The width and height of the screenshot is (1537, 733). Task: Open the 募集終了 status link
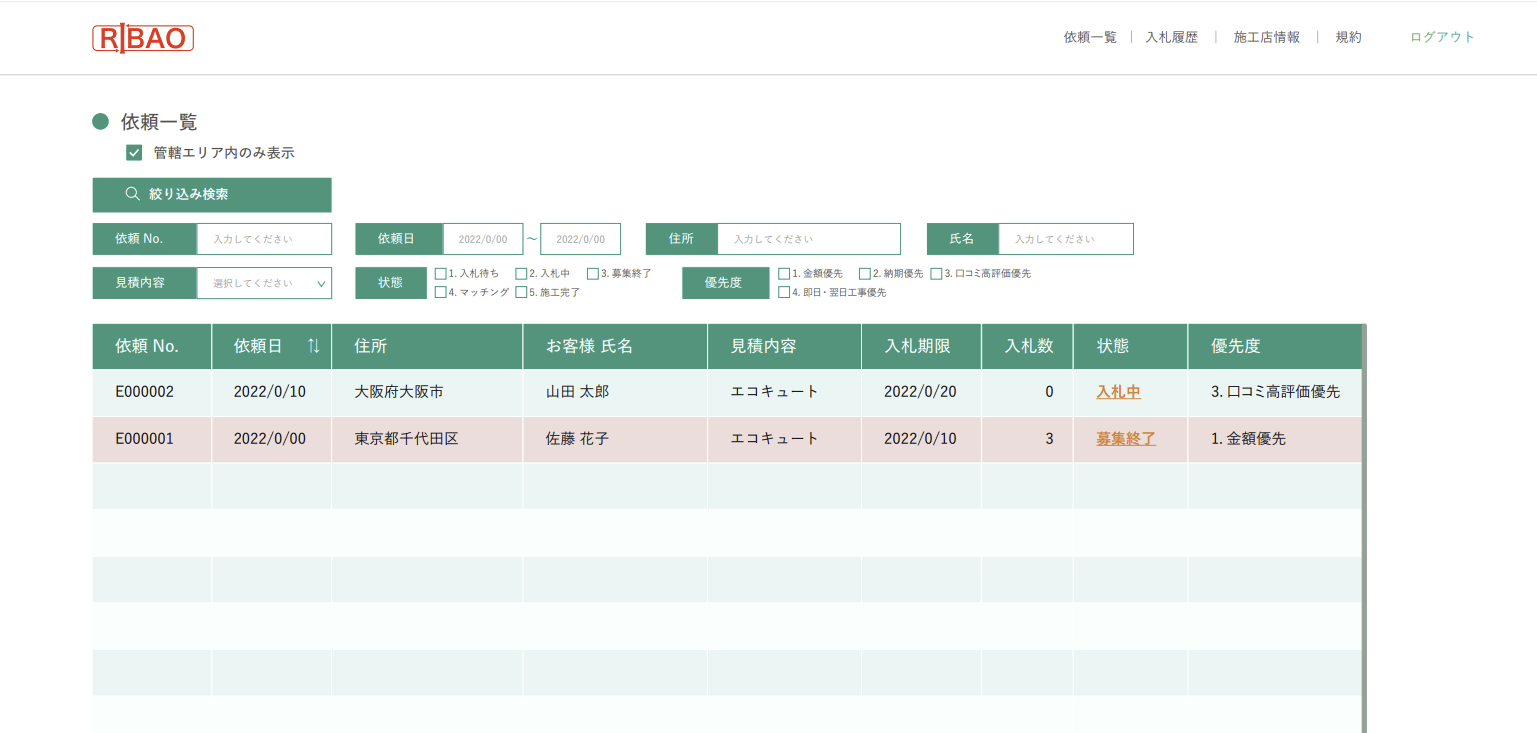pyautogui.click(x=1125, y=439)
